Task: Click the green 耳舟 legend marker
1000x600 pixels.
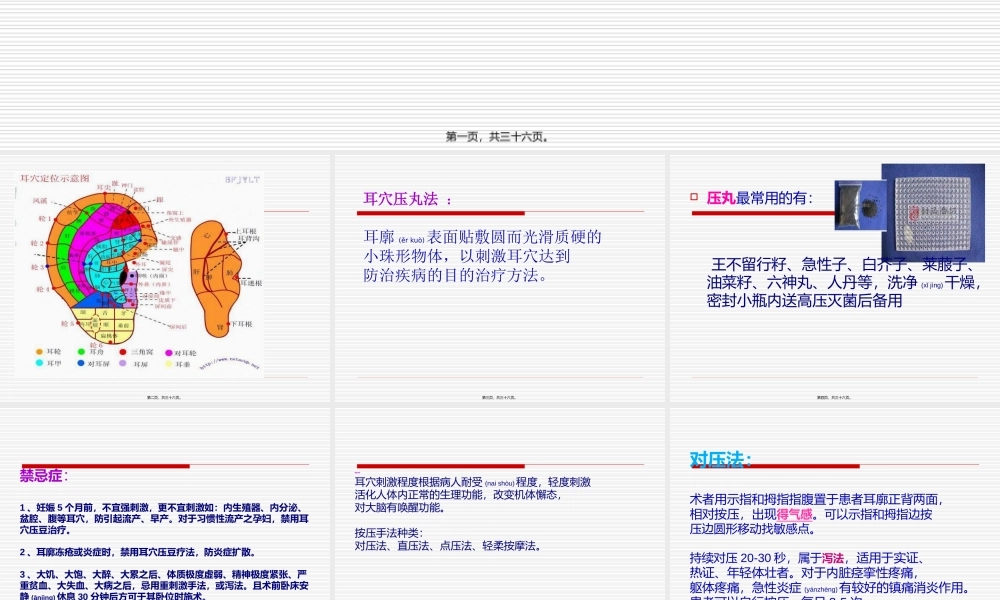Action: (x=80, y=351)
